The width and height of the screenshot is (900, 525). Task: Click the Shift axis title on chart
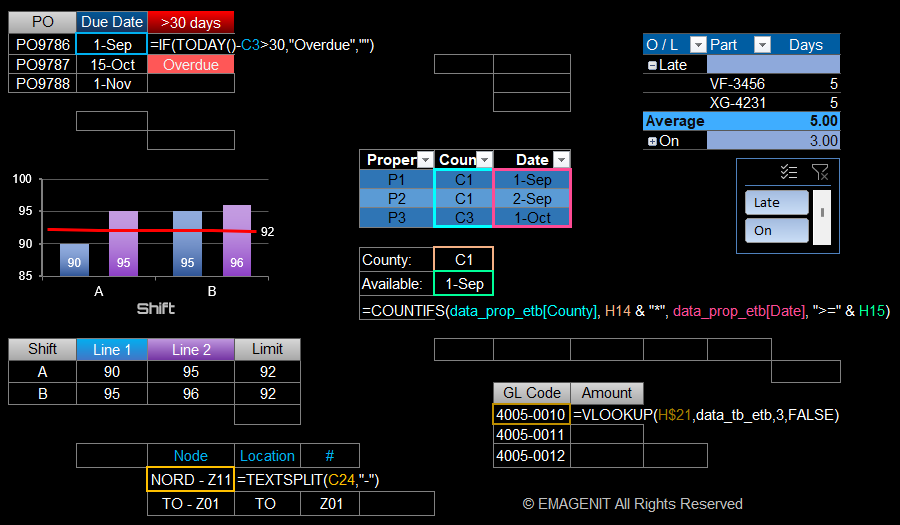(156, 309)
